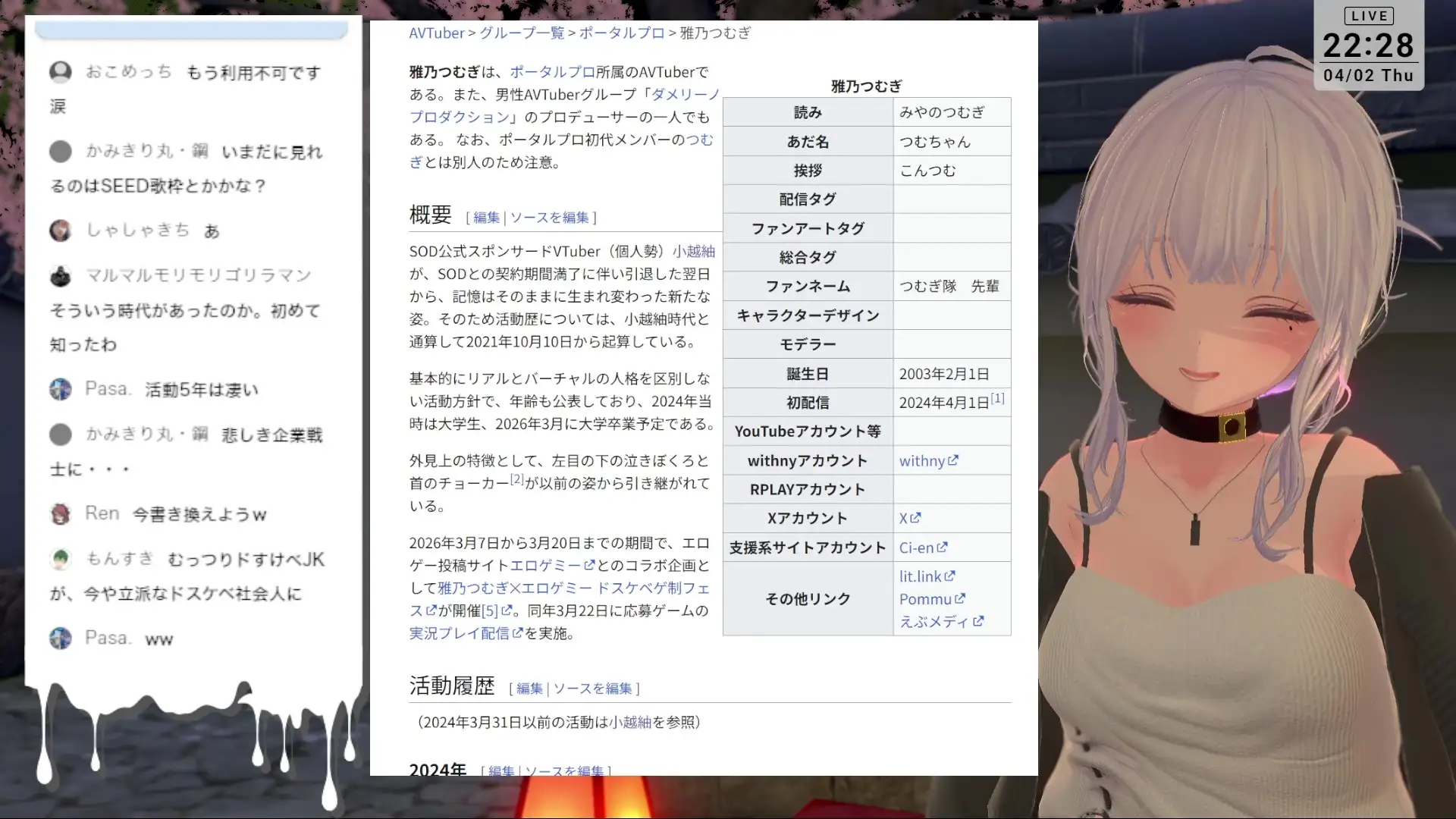The image size is (1456, 819).
Task: Click もんすき's chat avatar icon
Action: 61,559
